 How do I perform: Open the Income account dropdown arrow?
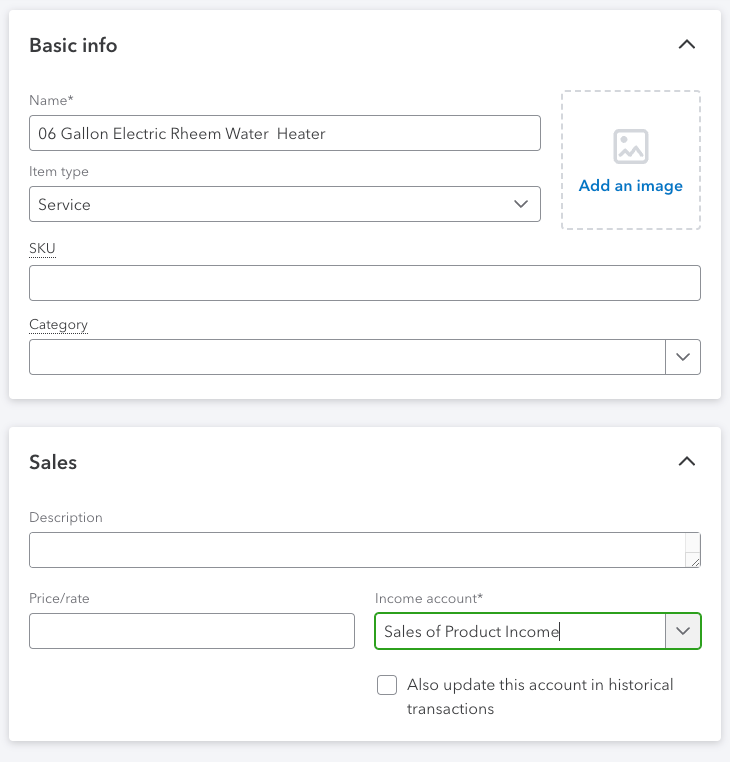tap(683, 631)
